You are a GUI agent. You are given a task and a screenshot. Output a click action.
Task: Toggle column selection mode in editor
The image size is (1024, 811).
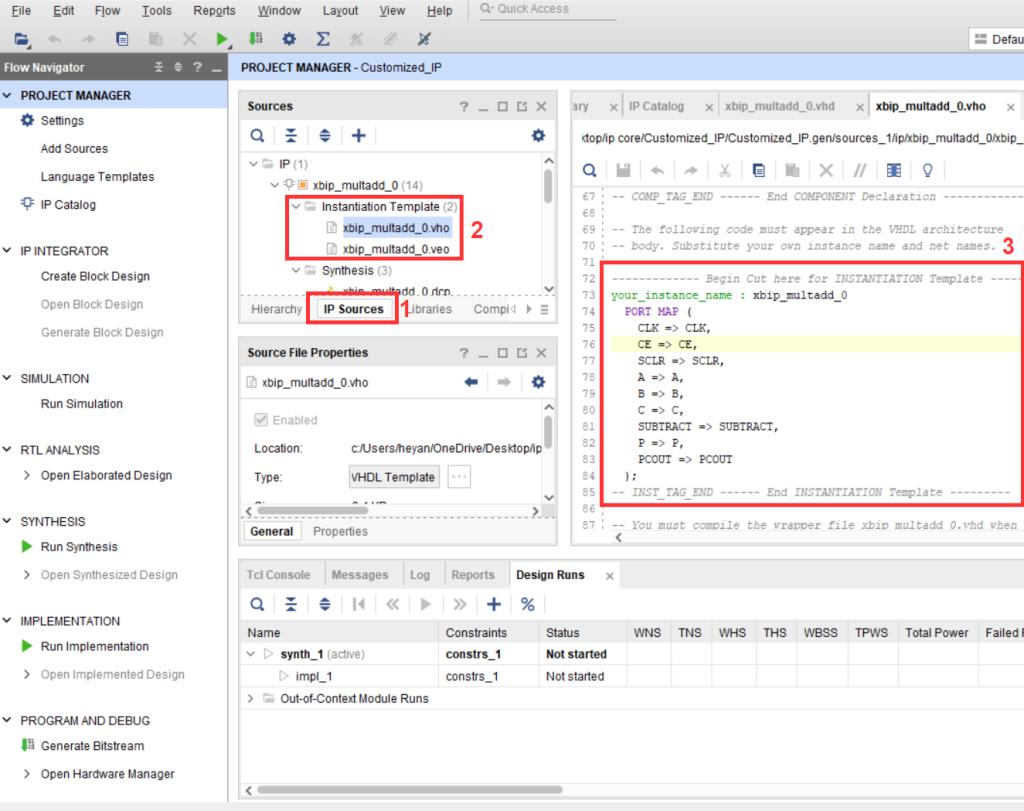click(x=894, y=170)
